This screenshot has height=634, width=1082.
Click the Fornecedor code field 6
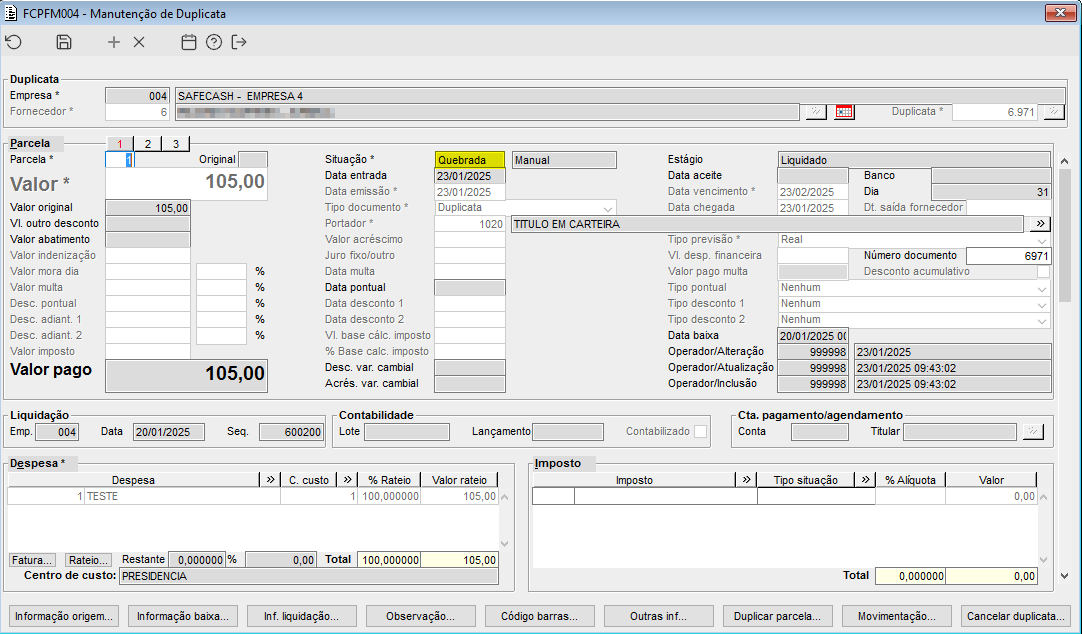coord(137,112)
